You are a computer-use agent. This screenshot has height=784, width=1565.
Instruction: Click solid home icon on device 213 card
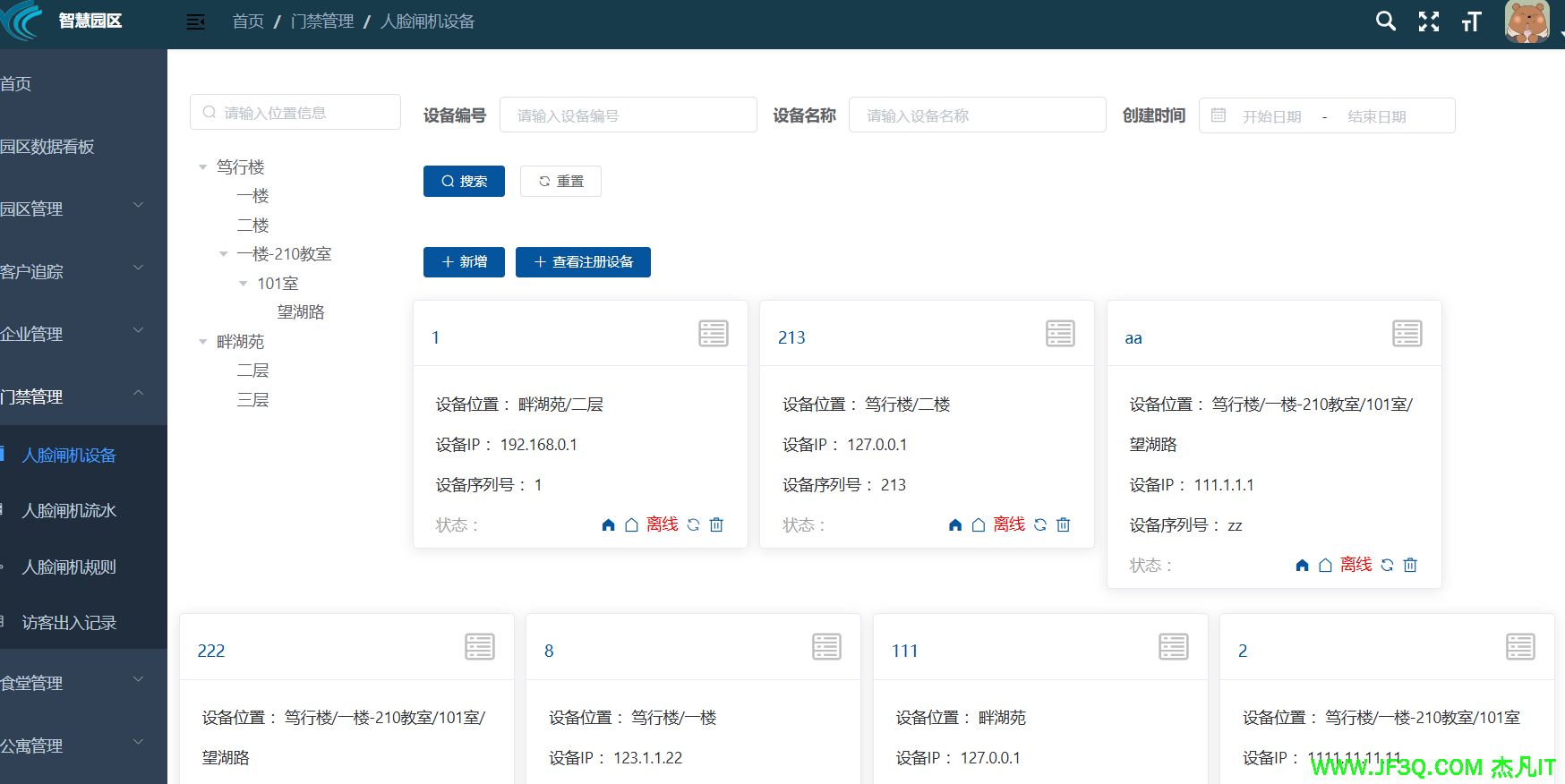(955, 524)
